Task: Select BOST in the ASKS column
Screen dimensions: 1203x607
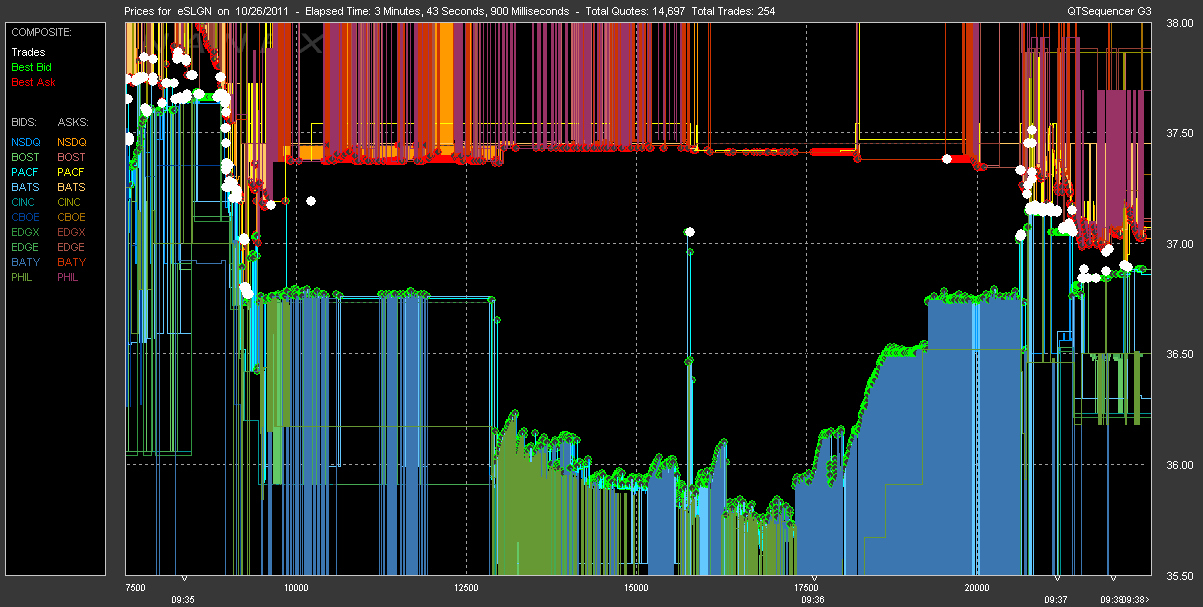Action: click(72, 157)
